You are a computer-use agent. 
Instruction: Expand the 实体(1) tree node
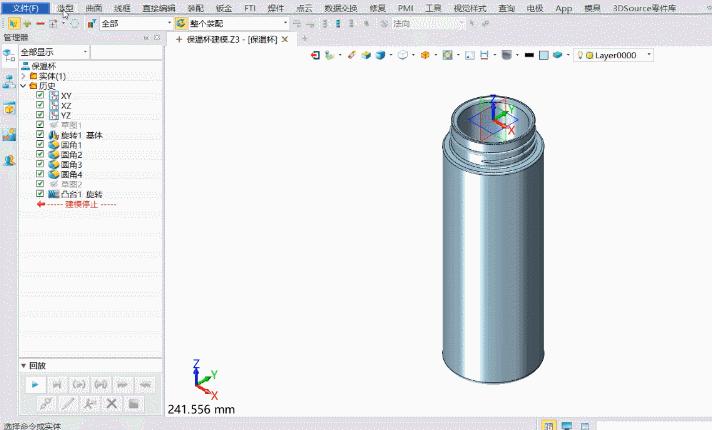(24, 76)
